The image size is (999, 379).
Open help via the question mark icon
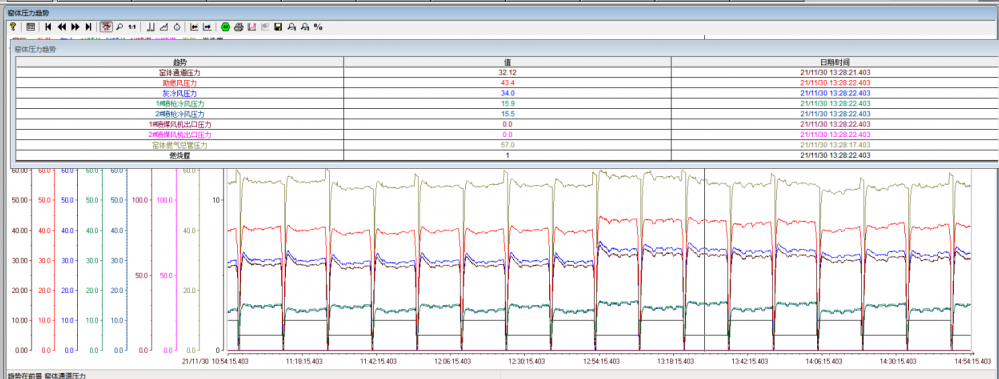tap(13, 27)
